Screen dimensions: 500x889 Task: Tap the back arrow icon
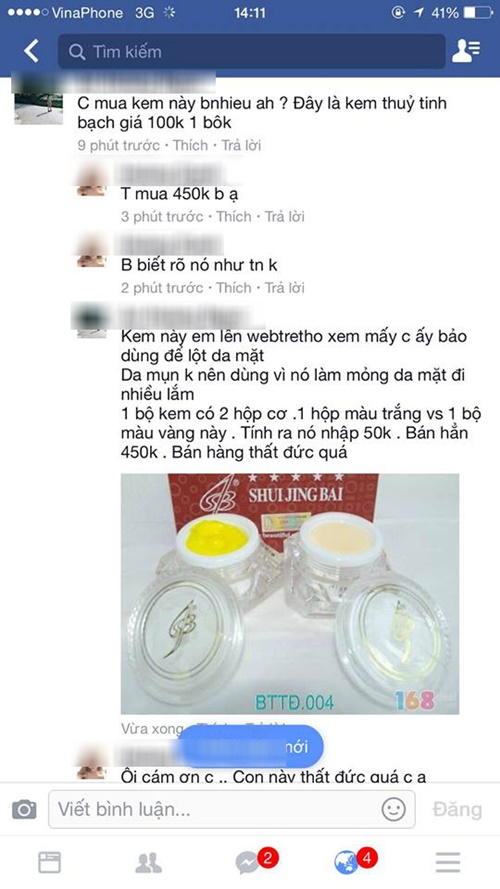(x=31, y=52)
